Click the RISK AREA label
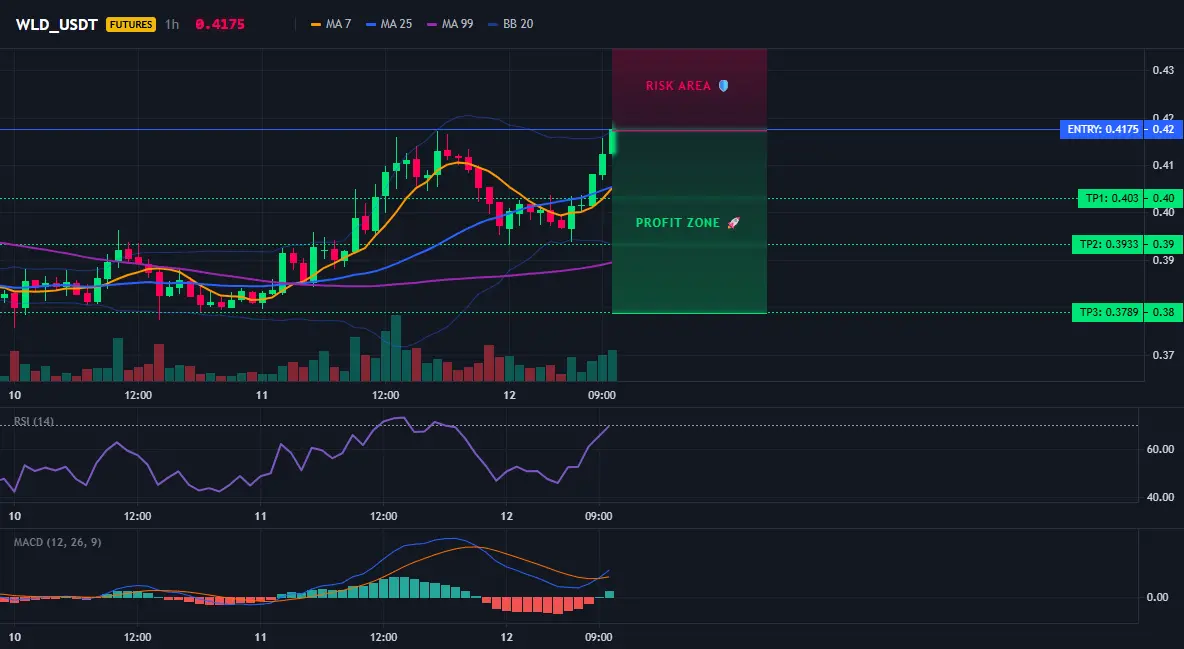 tap(678, 86)
